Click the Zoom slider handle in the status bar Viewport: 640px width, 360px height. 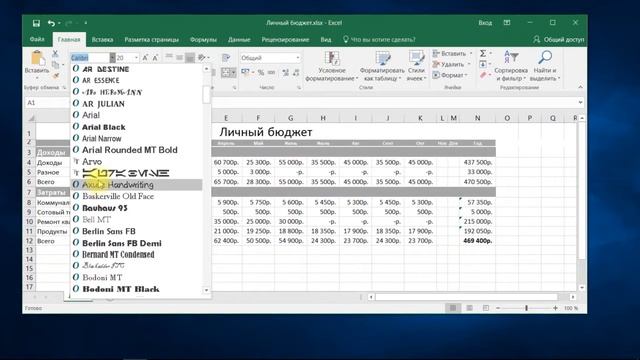pos(527,308)
